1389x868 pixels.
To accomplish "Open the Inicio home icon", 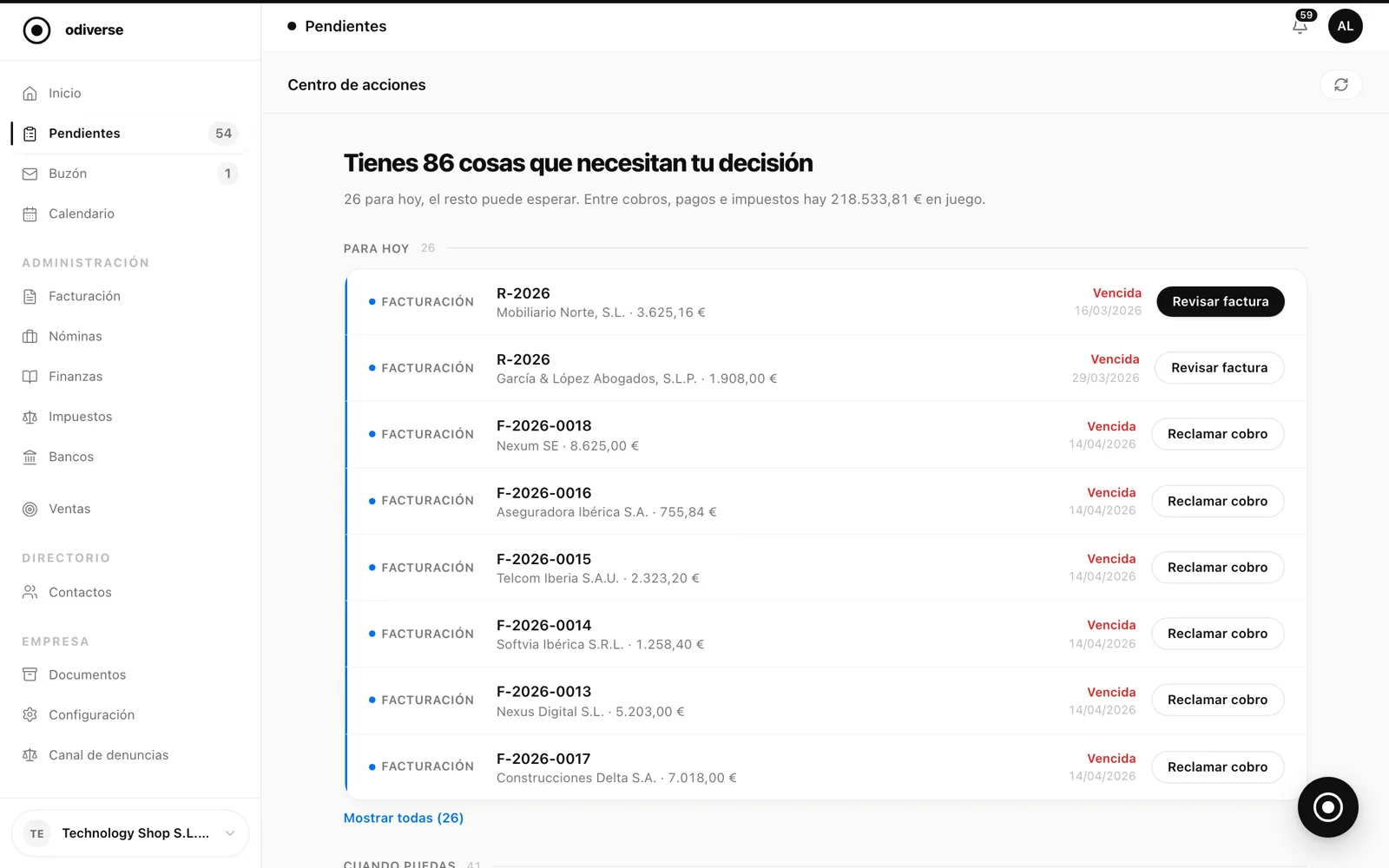I will 30,93.
